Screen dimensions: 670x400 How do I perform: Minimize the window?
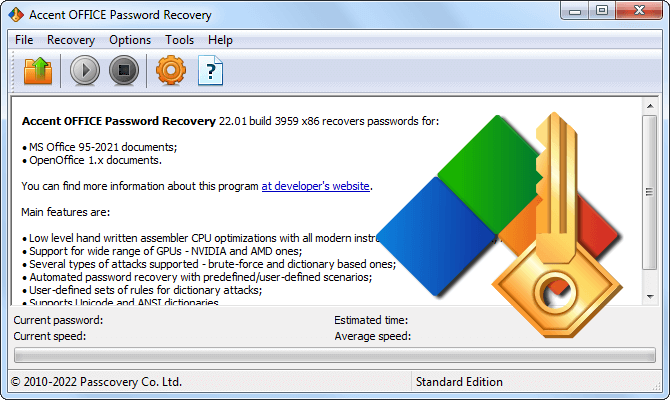click(x=575, y=11)
